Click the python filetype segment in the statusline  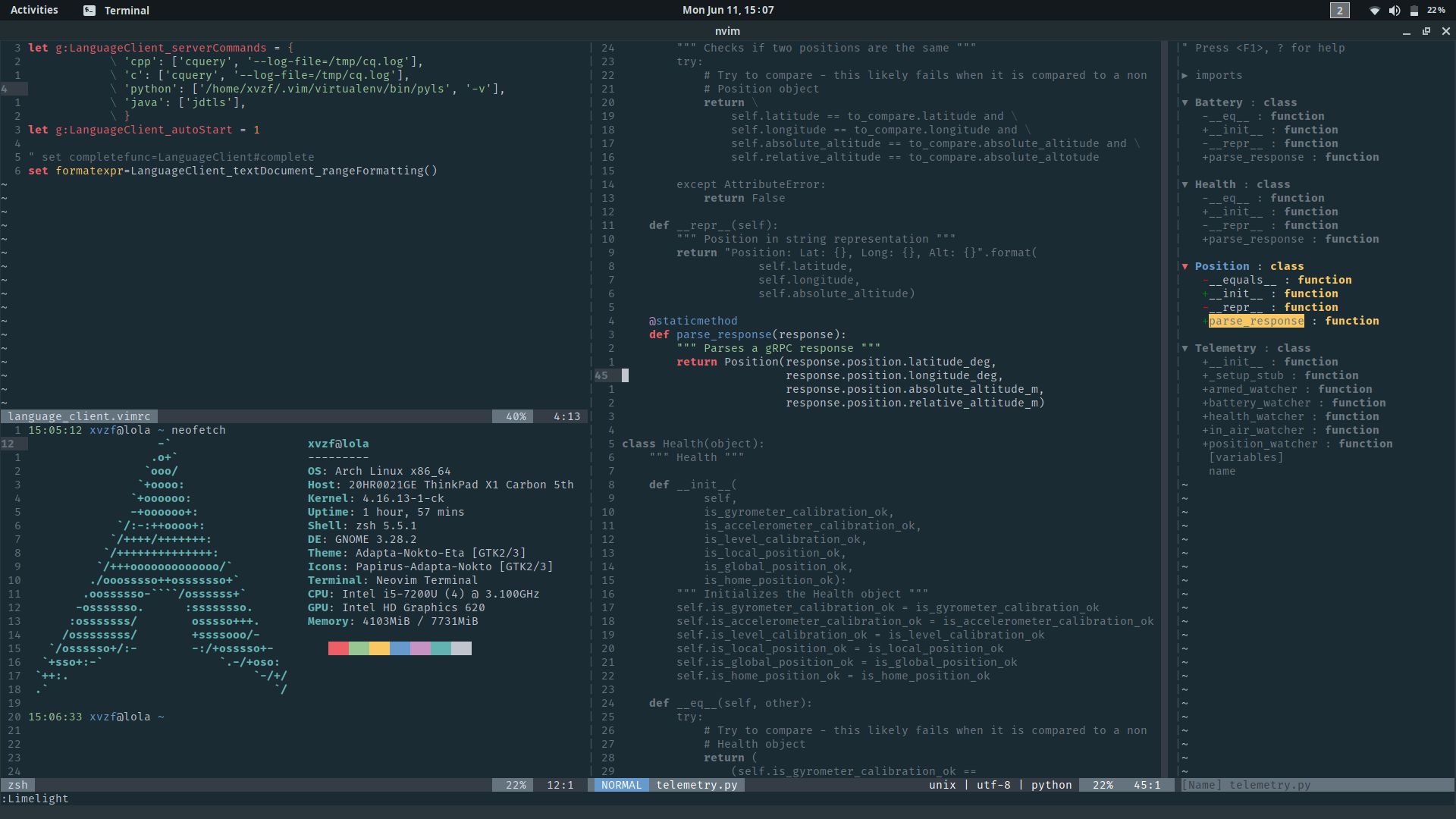(x=1050, y=785)
